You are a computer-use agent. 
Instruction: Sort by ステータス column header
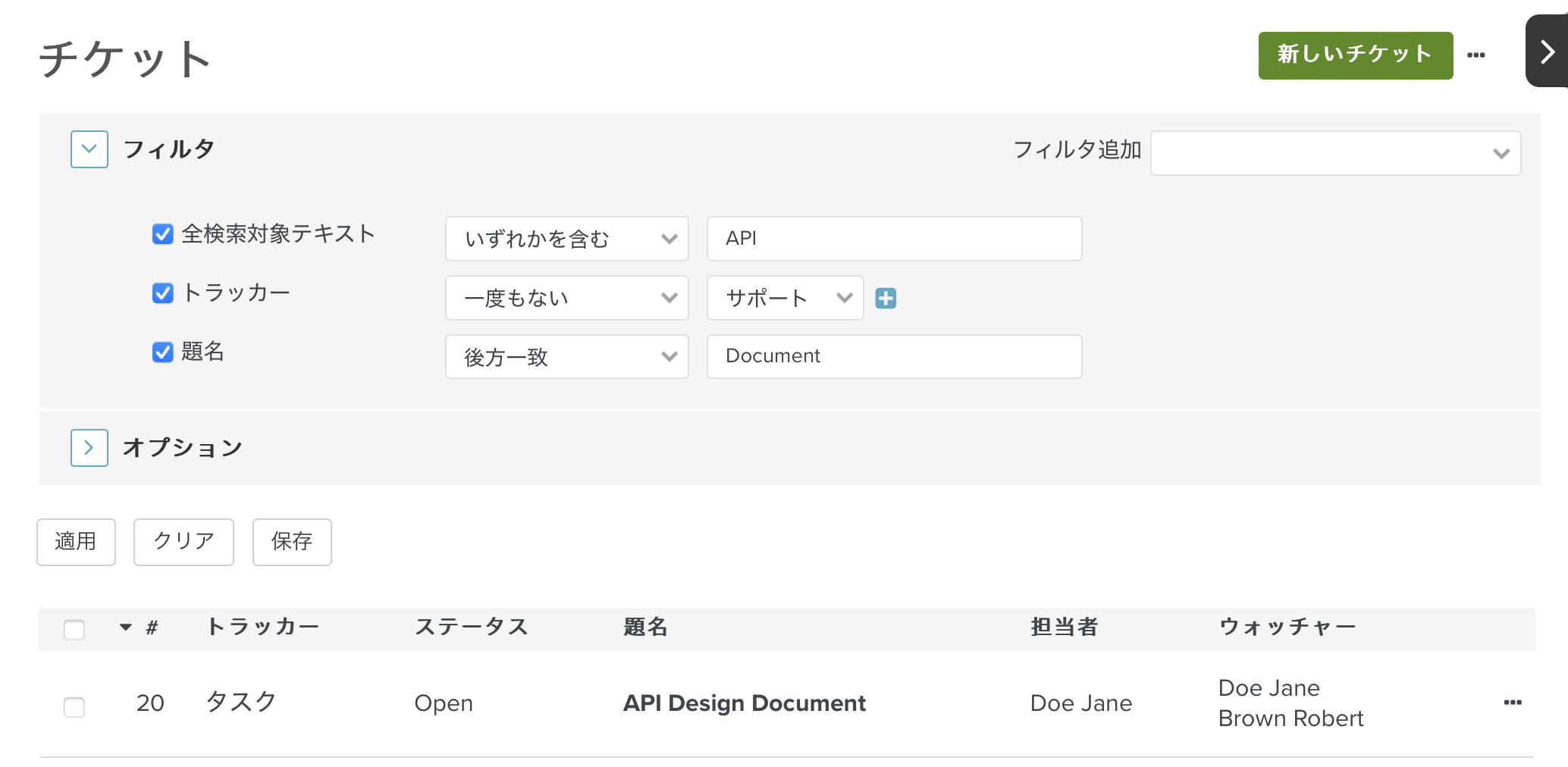(471, 627)
